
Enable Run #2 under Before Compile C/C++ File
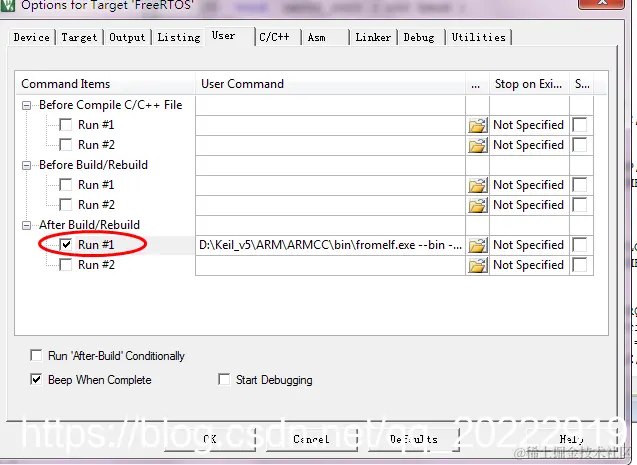(65, 144)
